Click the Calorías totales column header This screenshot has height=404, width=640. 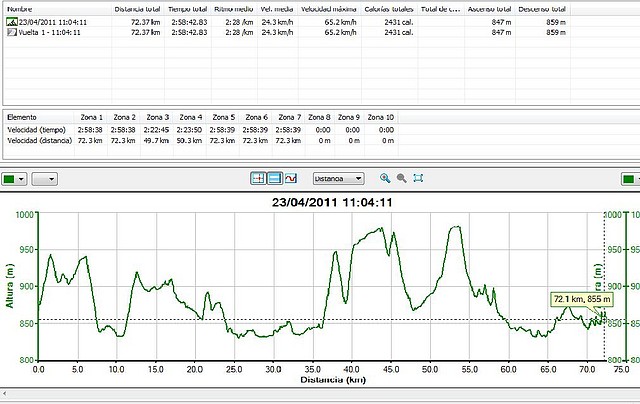pyautogui.click(x=389, y=9)
